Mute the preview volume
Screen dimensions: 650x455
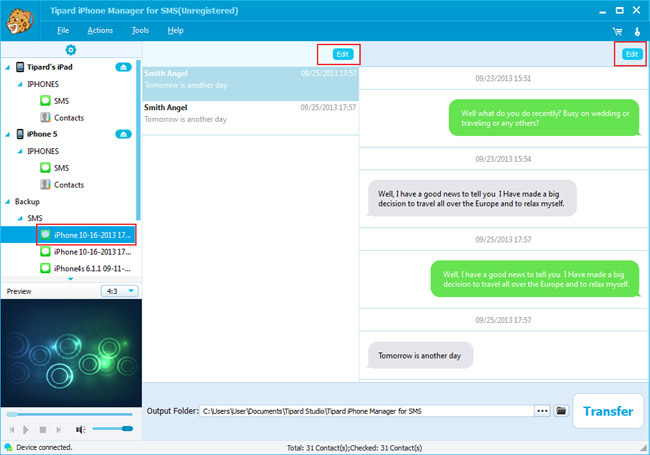(x=80, y=430)
